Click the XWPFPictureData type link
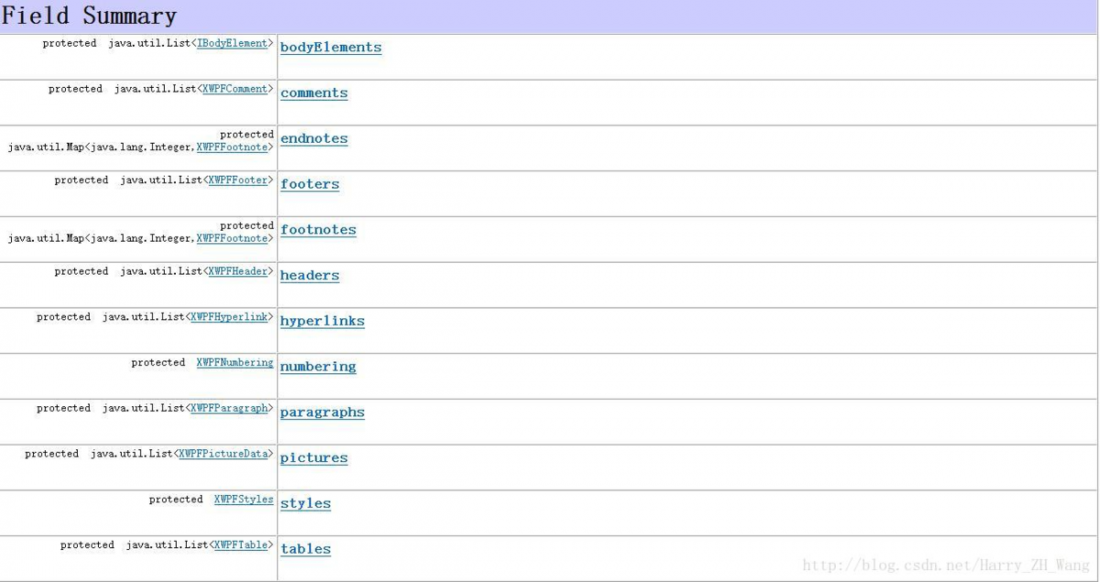The height and width of the screenshot is (582, 1100). 223,453
